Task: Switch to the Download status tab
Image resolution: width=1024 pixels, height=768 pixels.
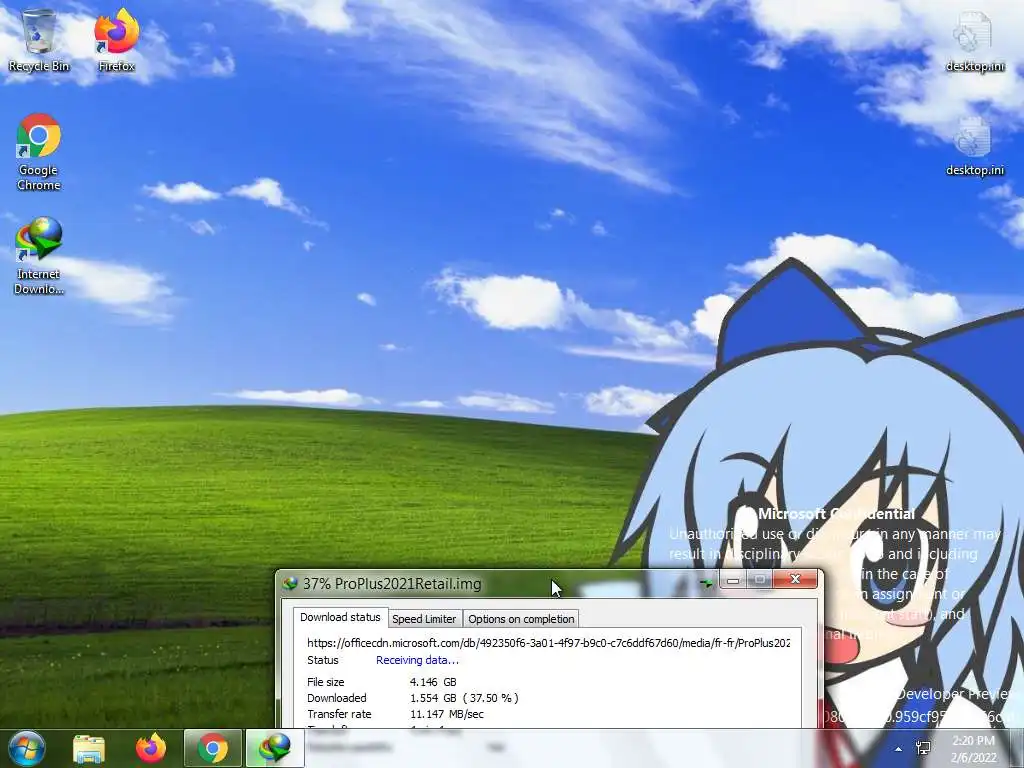Action: [340, 617]
